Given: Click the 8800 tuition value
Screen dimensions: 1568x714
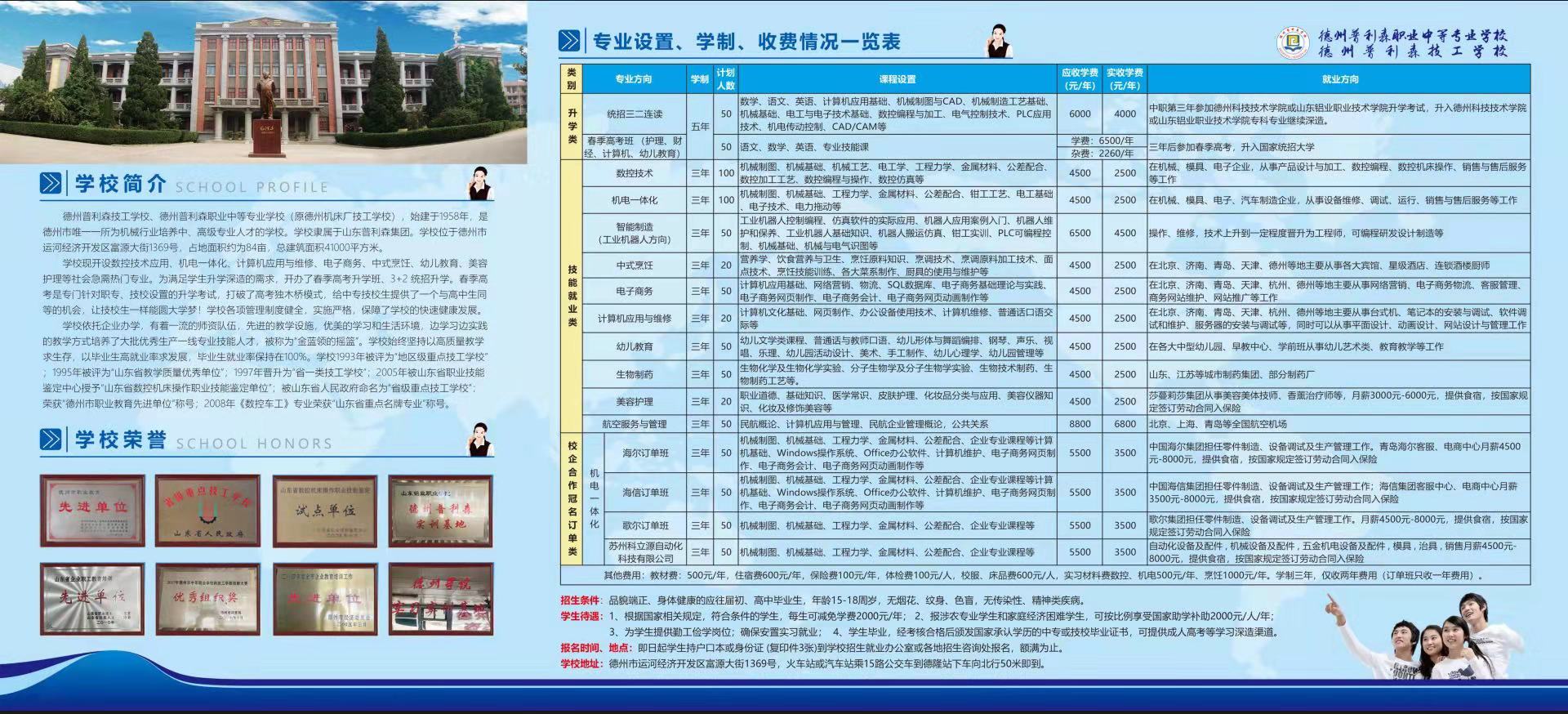Looking at the screenshot, I should (1080, 424).
